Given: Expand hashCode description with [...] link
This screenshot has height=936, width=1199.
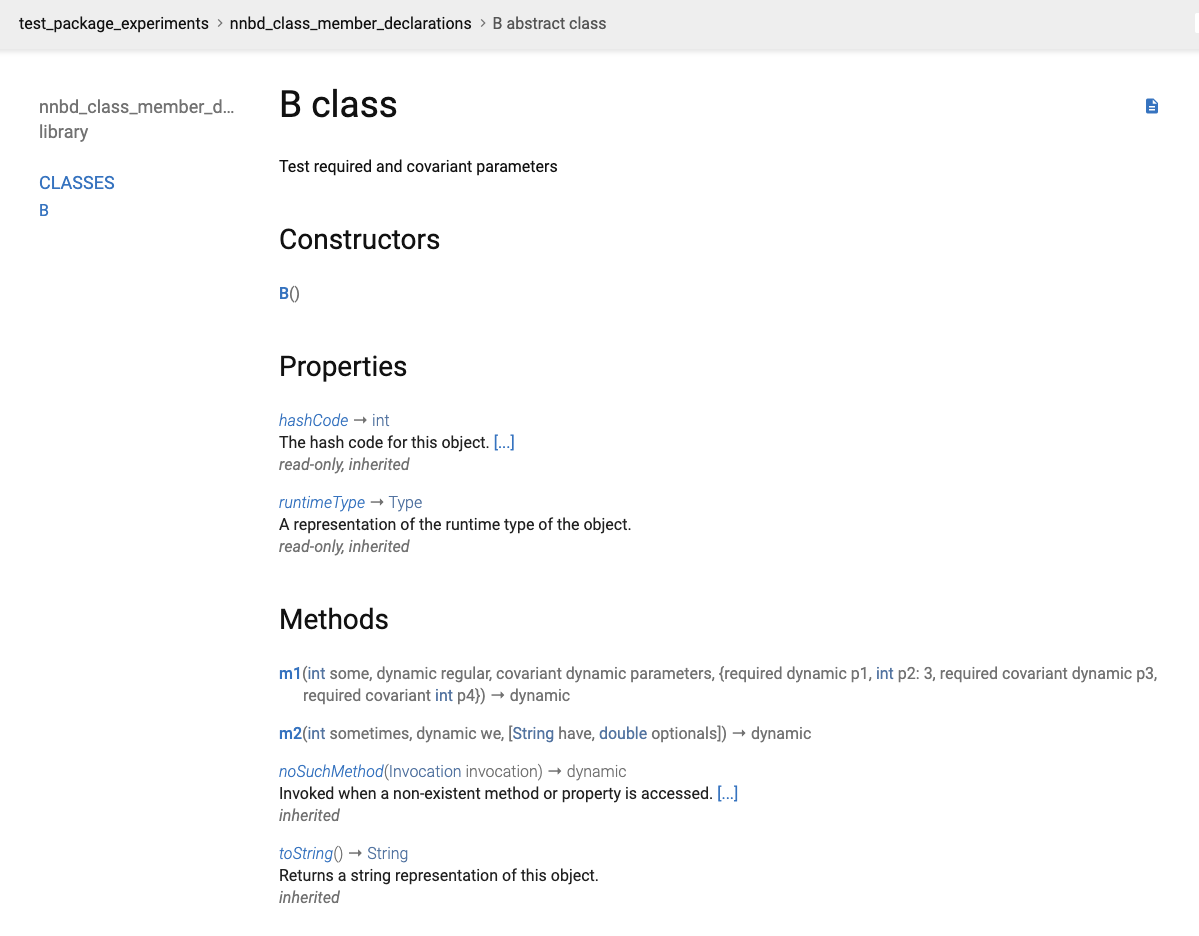Looking at the screenshot, I should [x=504, y=442].
